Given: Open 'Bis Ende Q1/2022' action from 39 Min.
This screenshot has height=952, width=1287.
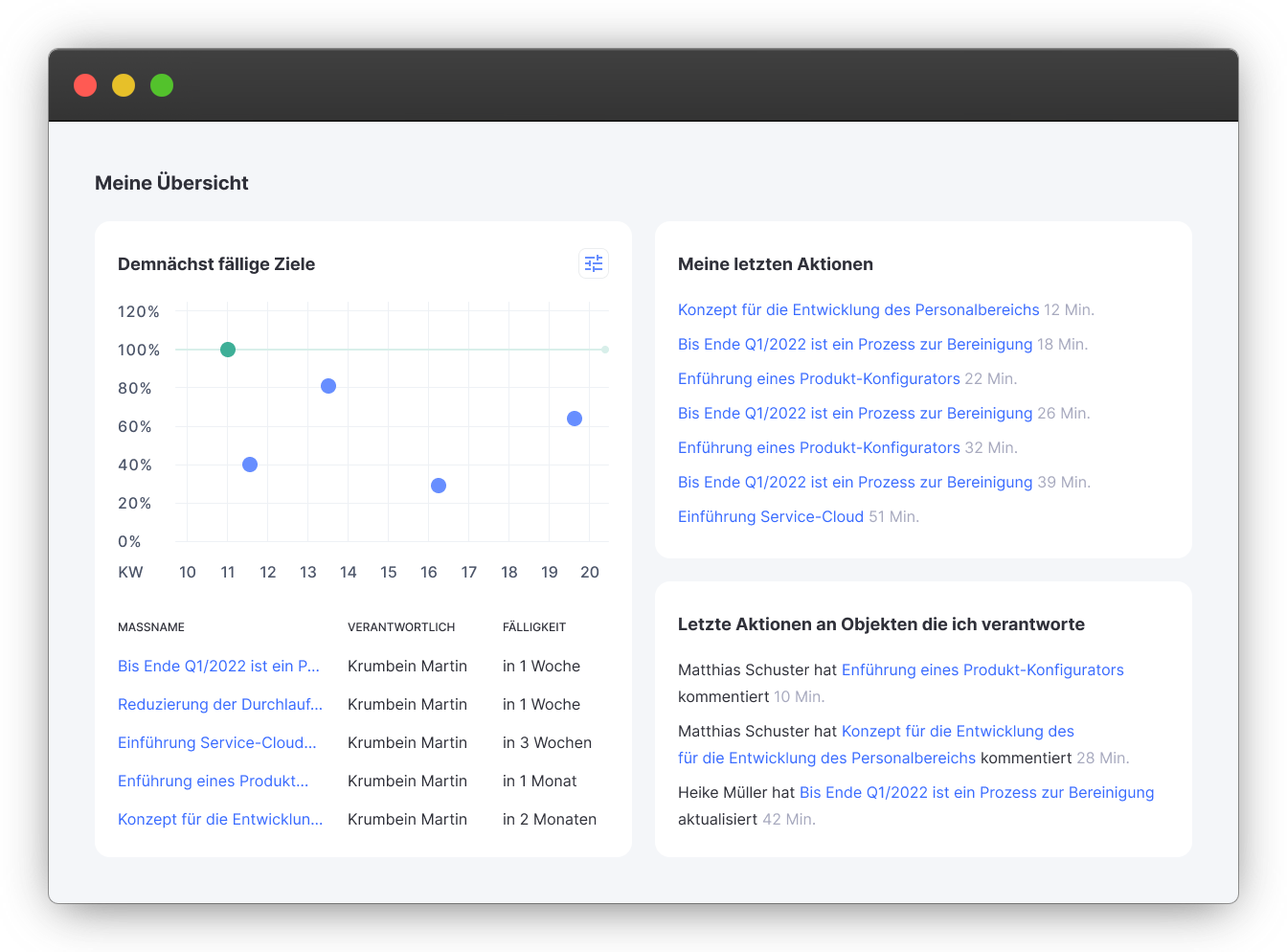Looking at the screenshot, I should (x=855, y=482).
